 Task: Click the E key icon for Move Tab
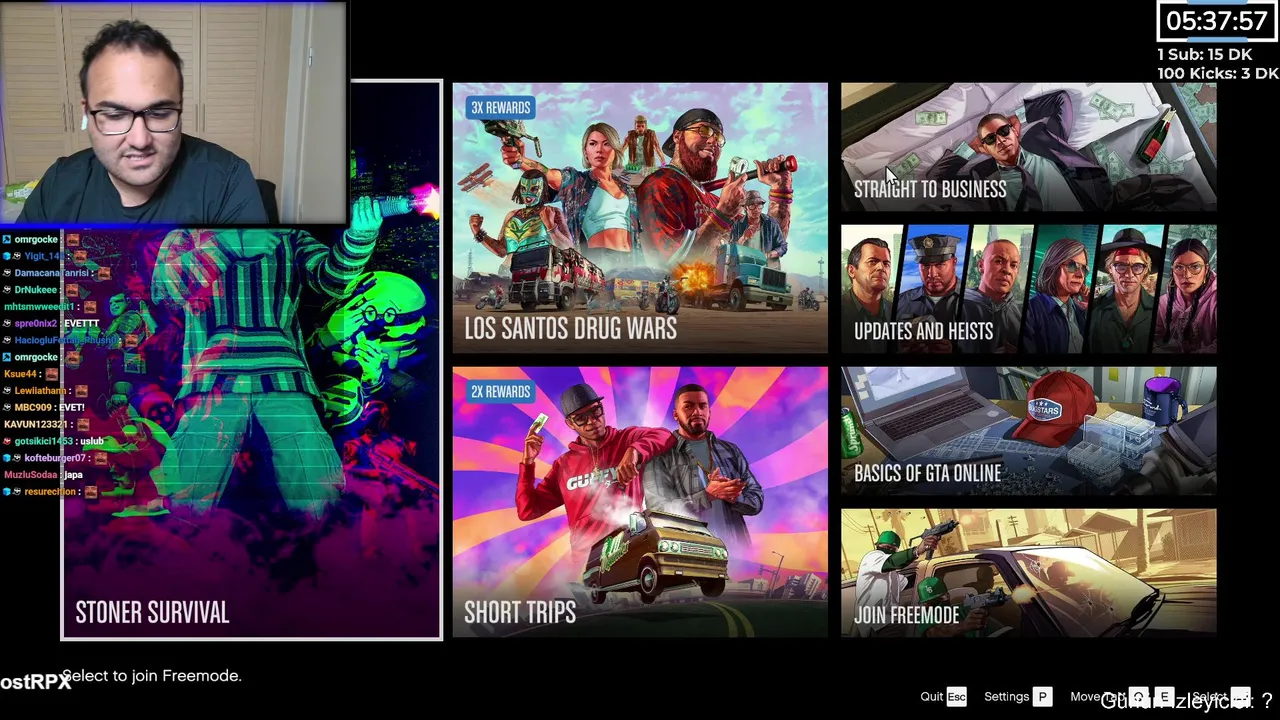tap(1164, 697)
